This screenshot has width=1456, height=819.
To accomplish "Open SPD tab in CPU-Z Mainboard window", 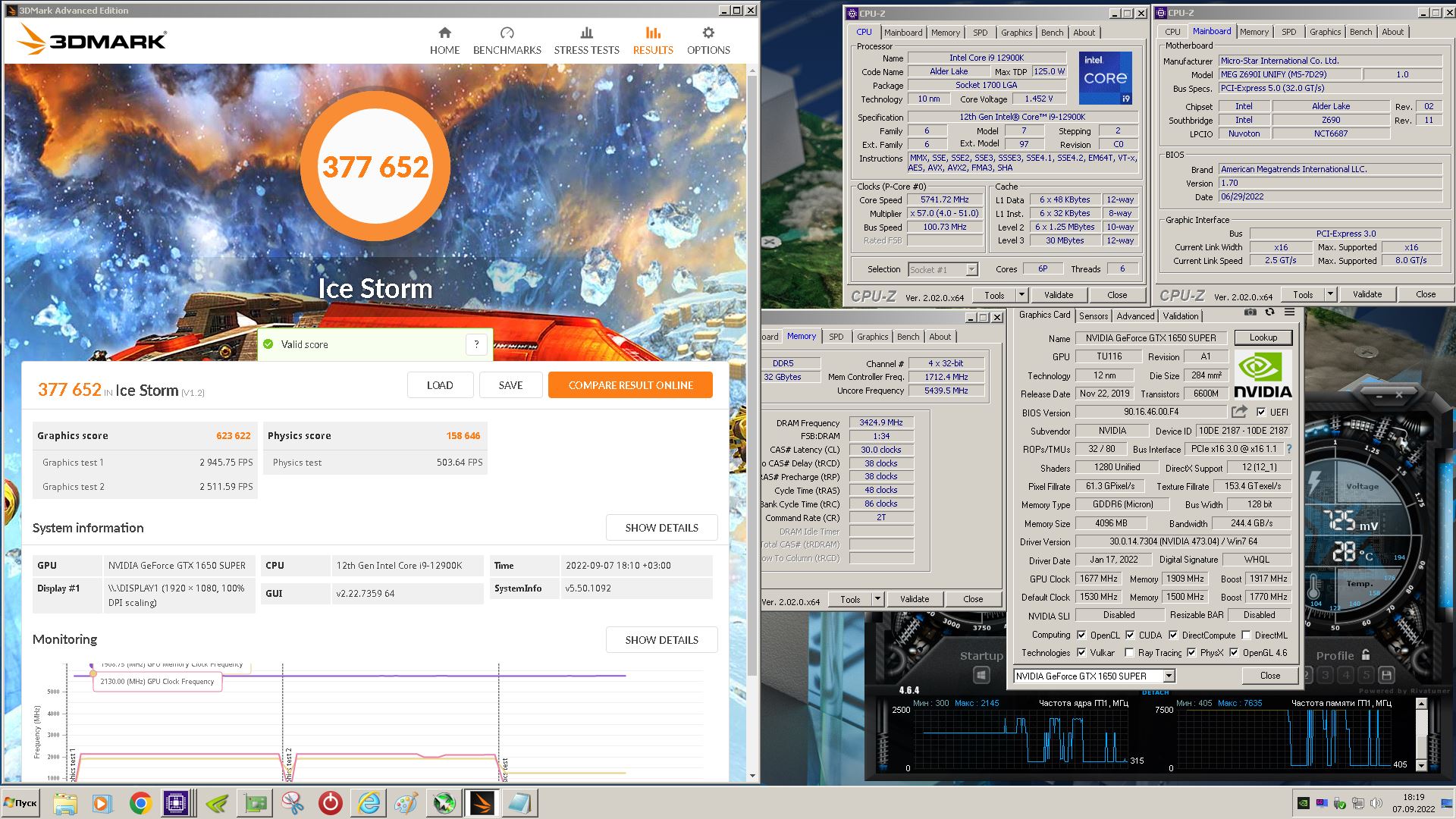I will coord(1288,32).
